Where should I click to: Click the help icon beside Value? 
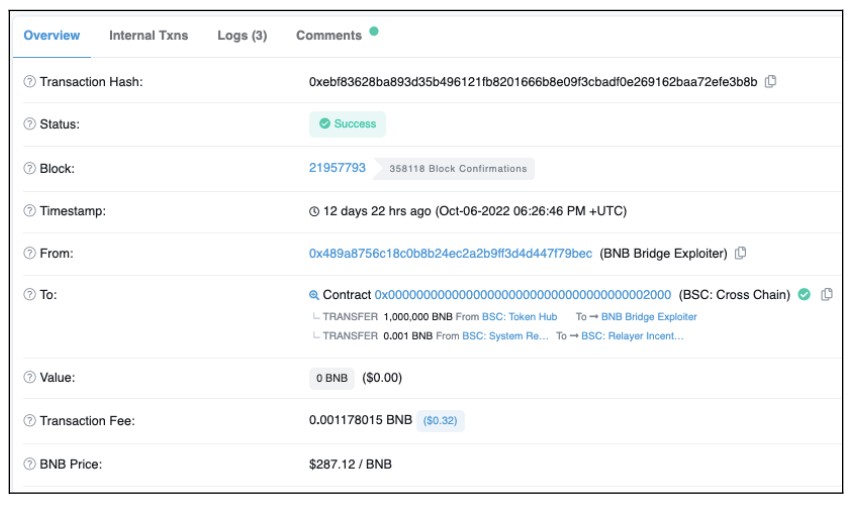30,377
